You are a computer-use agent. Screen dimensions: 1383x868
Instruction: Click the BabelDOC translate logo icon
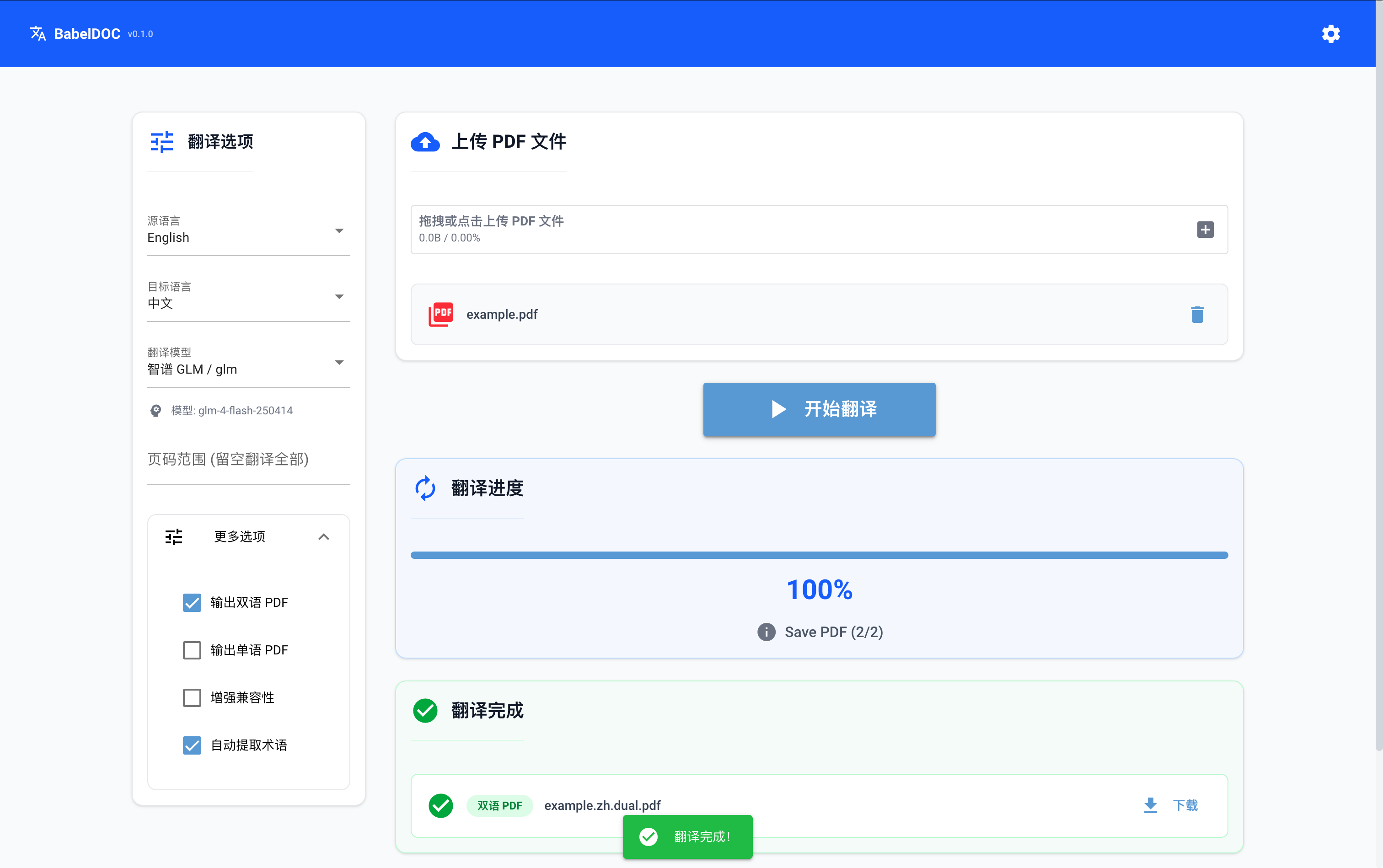tap(38, 33)
